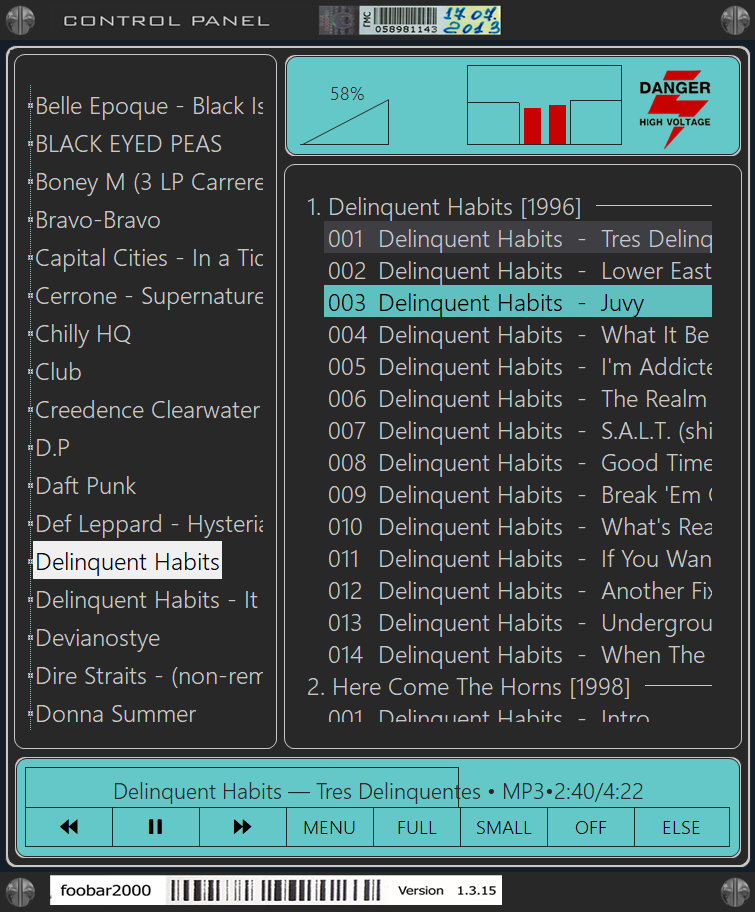Expand the Donna Summer tree node
The image size is (755, 912).
[x=30, y=714]
